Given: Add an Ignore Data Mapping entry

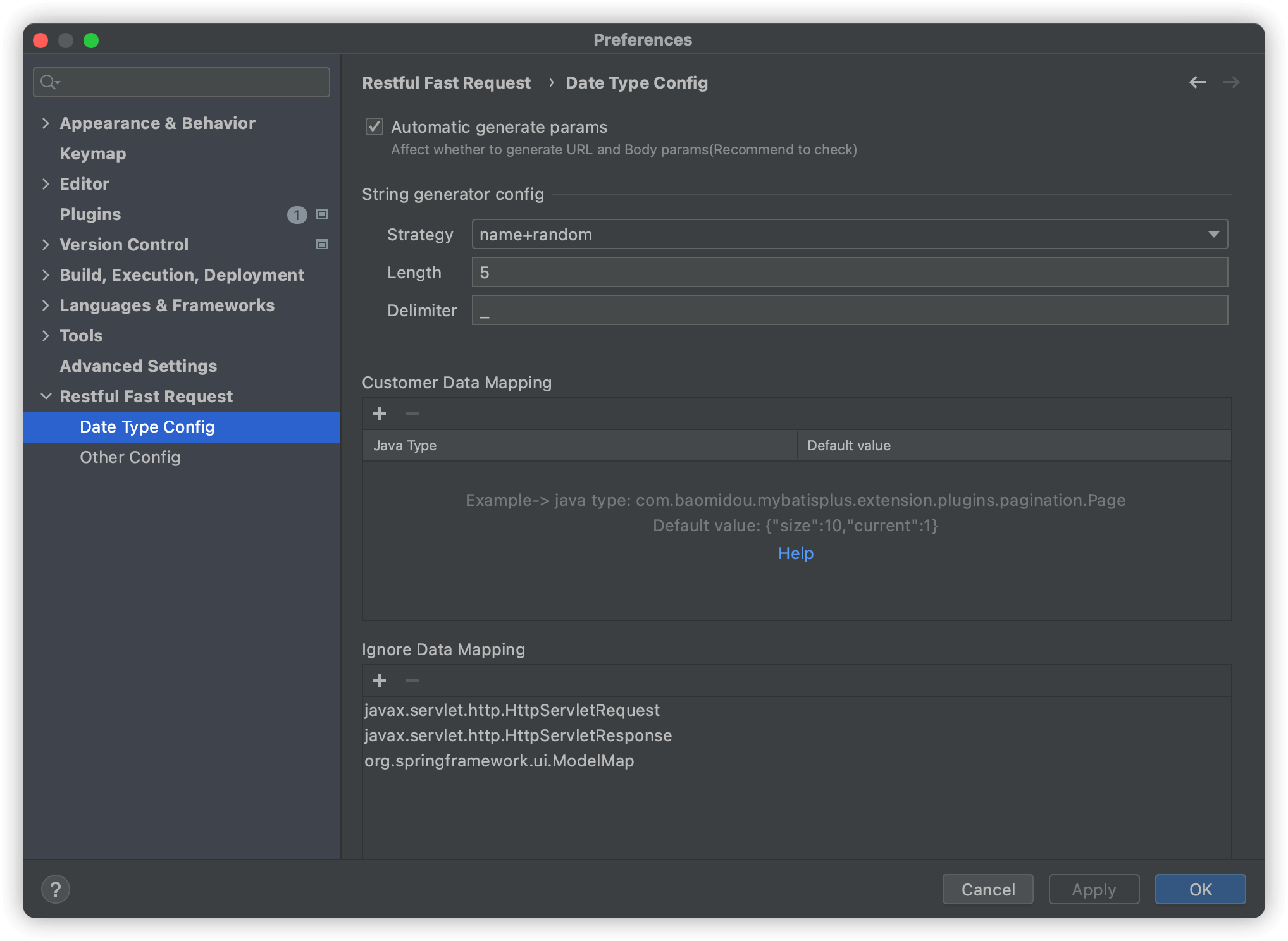Looking at the screenshot, I should [x=380, y=680].
